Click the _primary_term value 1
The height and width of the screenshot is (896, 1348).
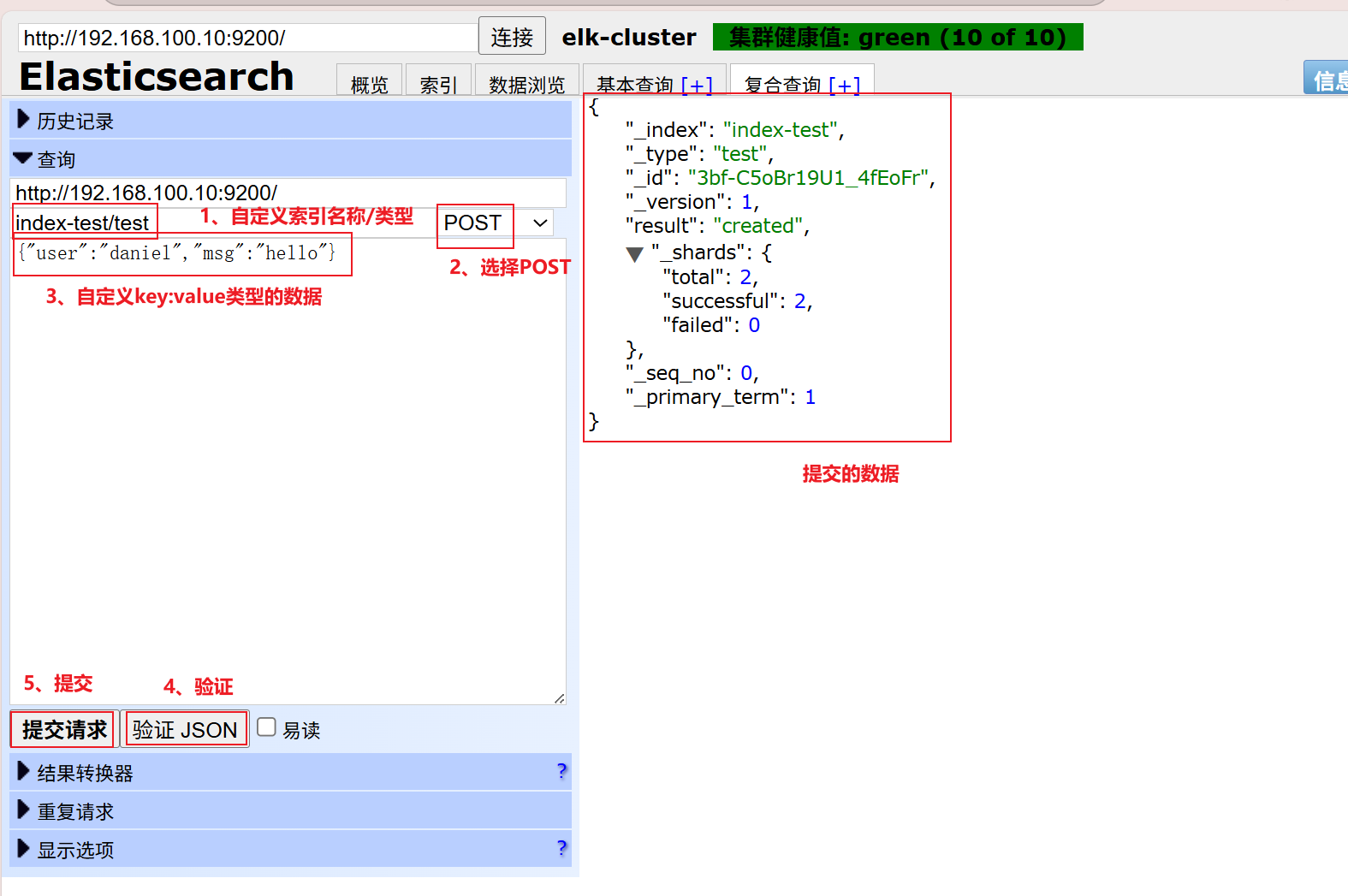point(810,396)
